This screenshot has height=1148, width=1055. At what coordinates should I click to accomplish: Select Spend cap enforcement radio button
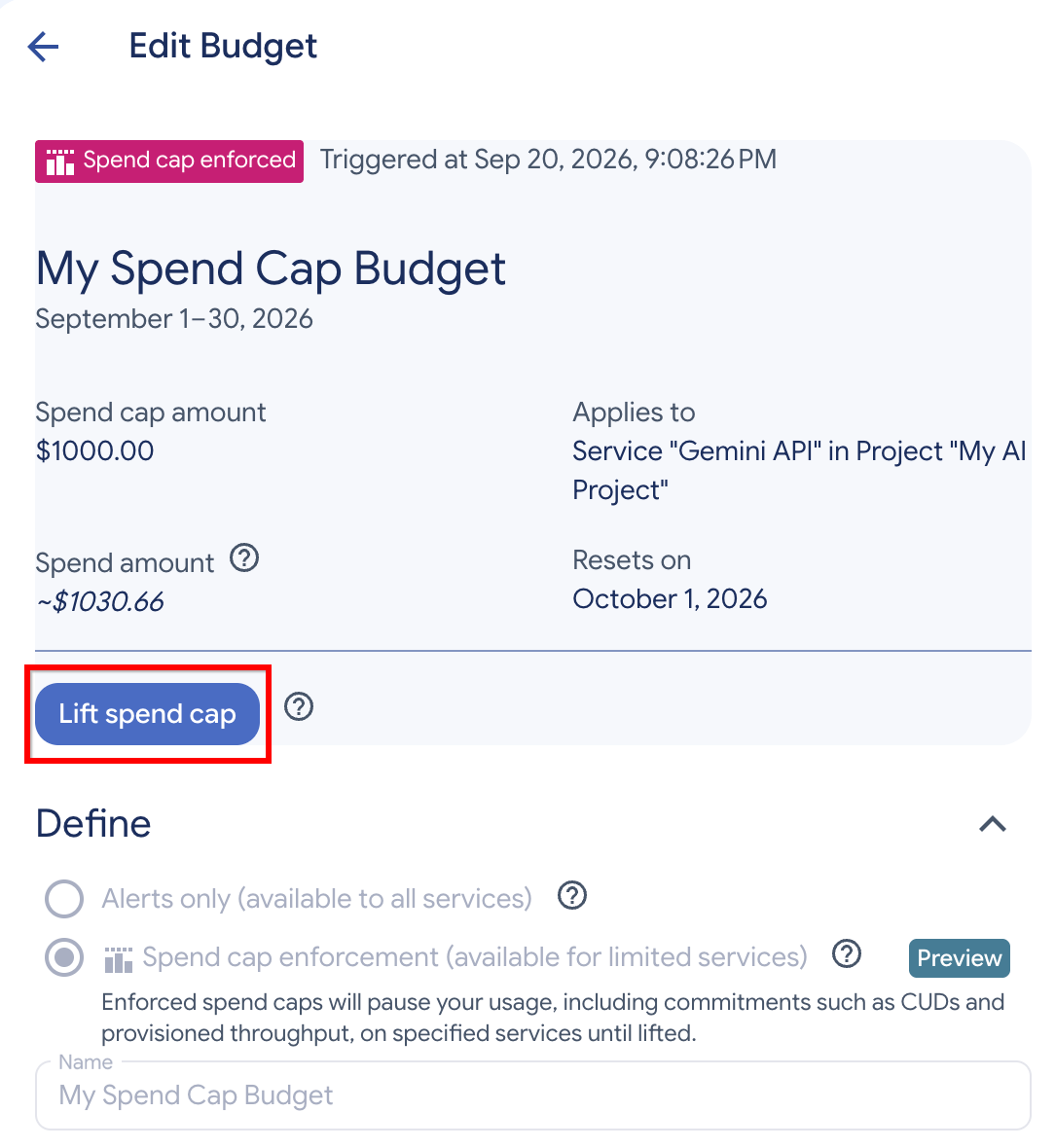pyautogui.click(x=64, y=957)
